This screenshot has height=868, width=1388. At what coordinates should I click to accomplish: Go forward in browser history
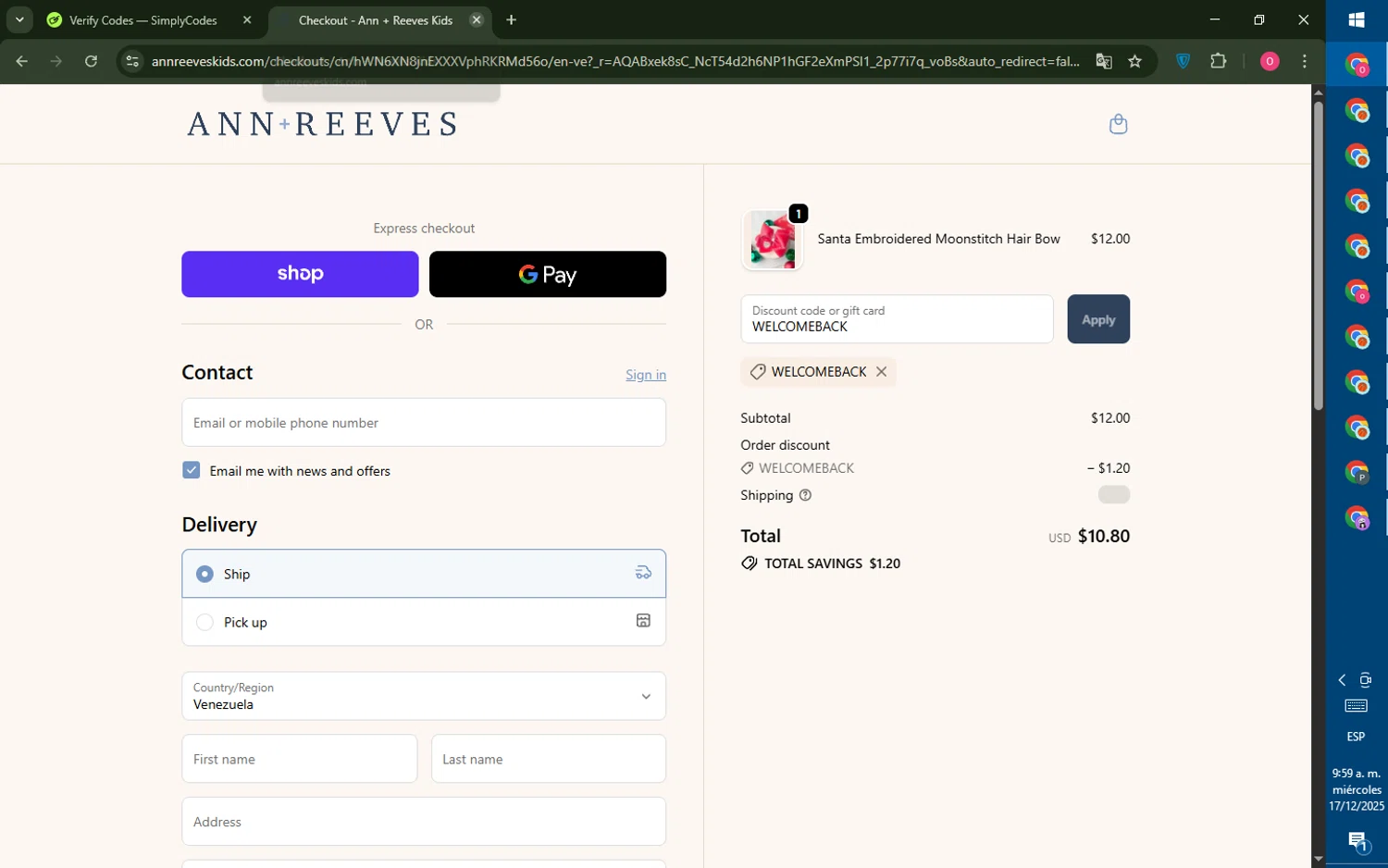coord(56,61)
